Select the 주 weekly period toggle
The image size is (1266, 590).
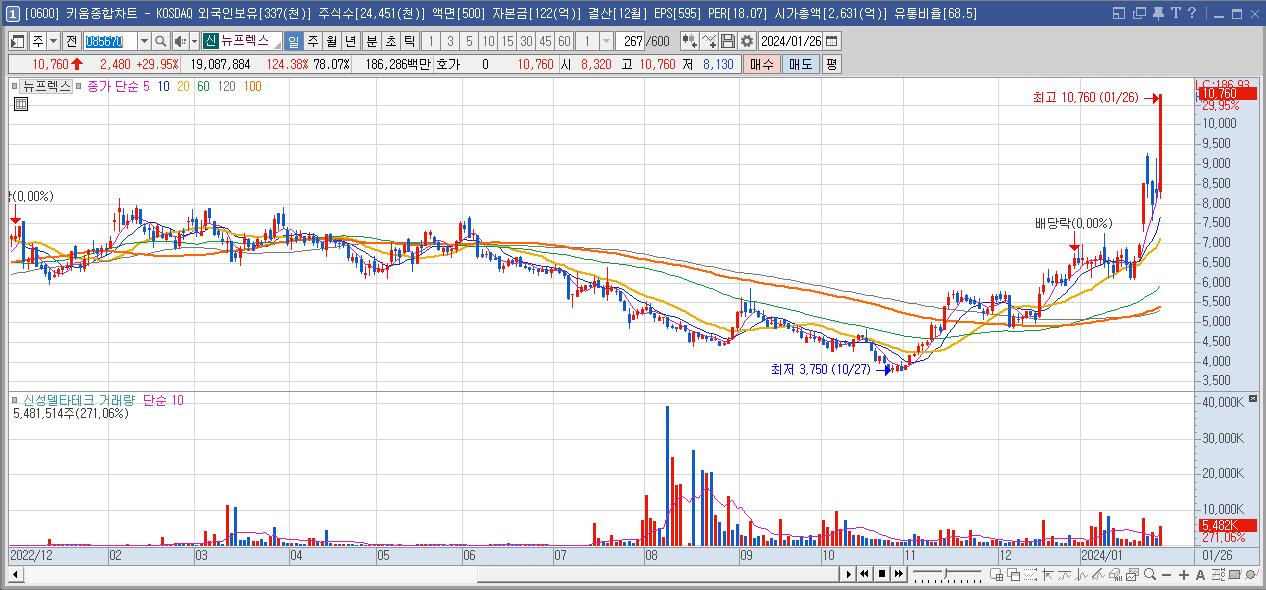[x=312, y=41]
